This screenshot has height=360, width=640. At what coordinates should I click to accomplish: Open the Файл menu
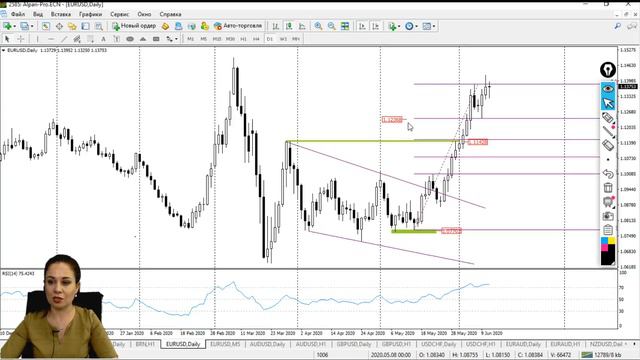pos(18,14)
